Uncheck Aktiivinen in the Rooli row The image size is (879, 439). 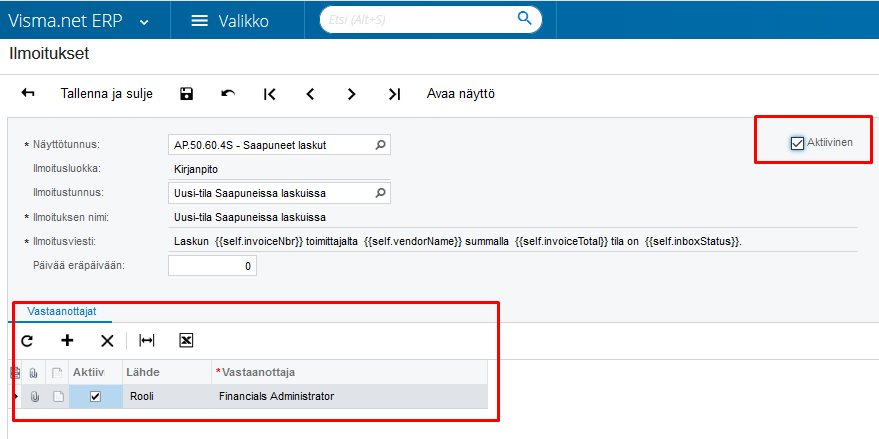[x=95, y=397]
